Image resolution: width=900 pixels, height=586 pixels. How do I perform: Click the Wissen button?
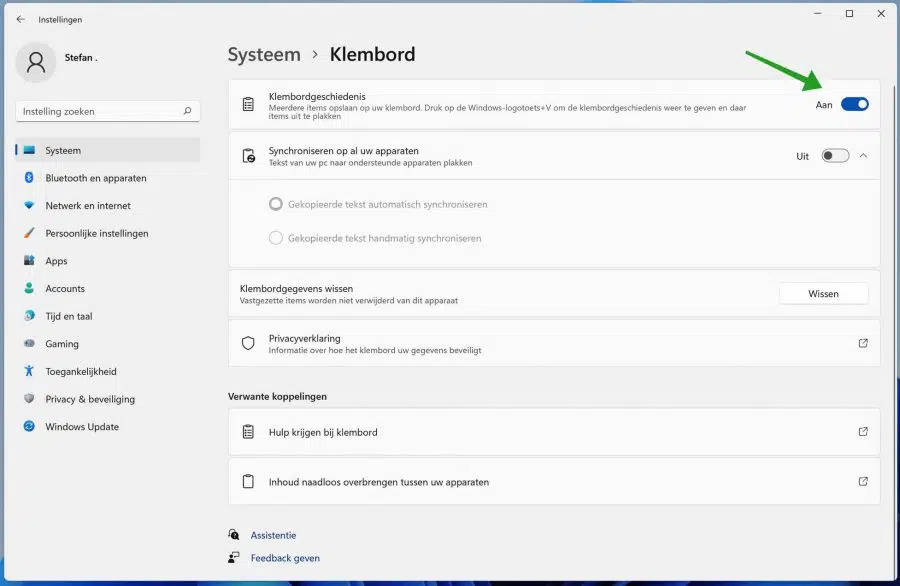(823, 293)
